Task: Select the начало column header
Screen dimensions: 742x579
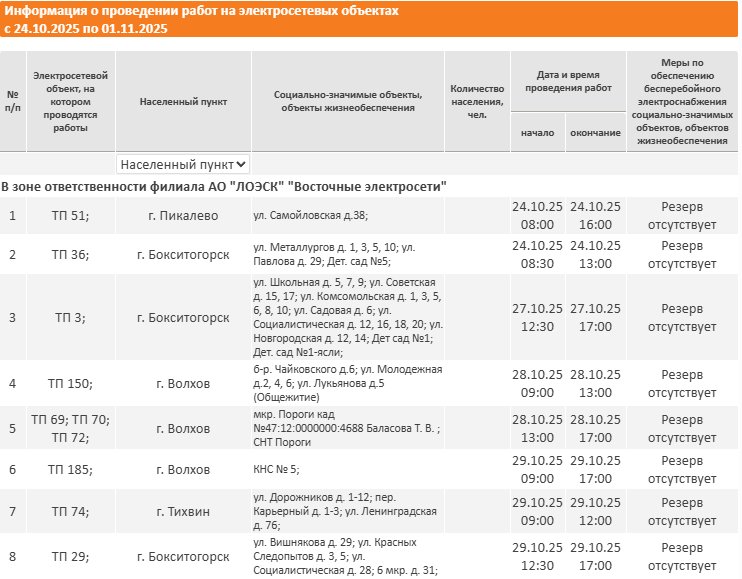Action: 538,132
